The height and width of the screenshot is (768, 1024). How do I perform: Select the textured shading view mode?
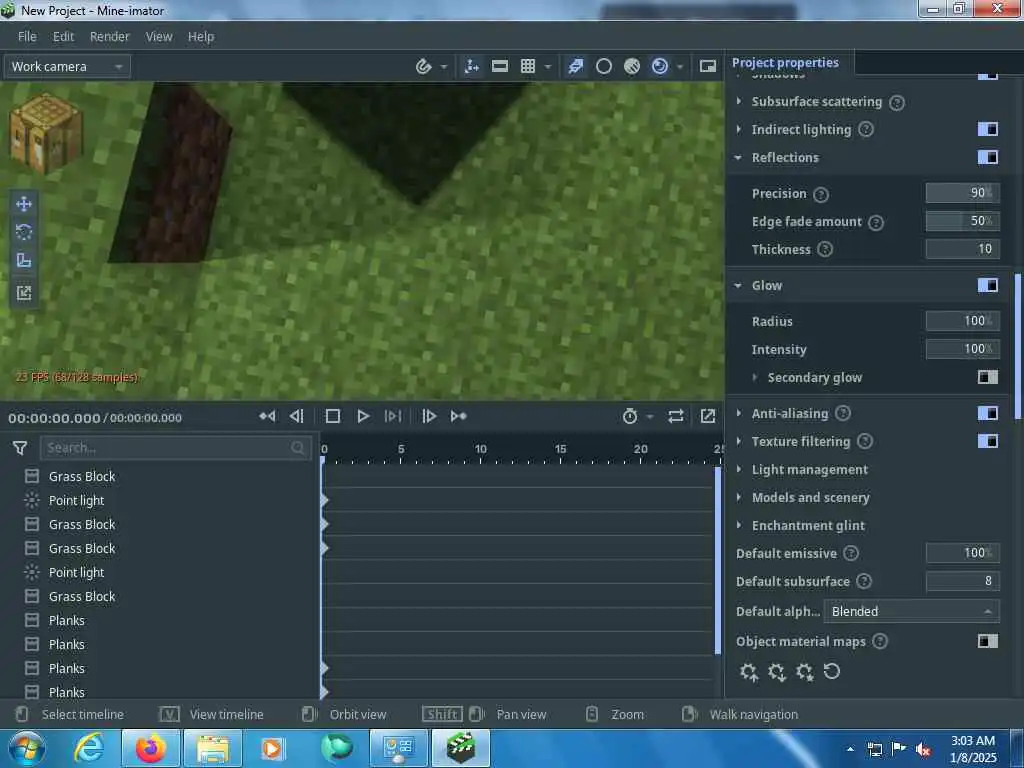click(632, 66)
